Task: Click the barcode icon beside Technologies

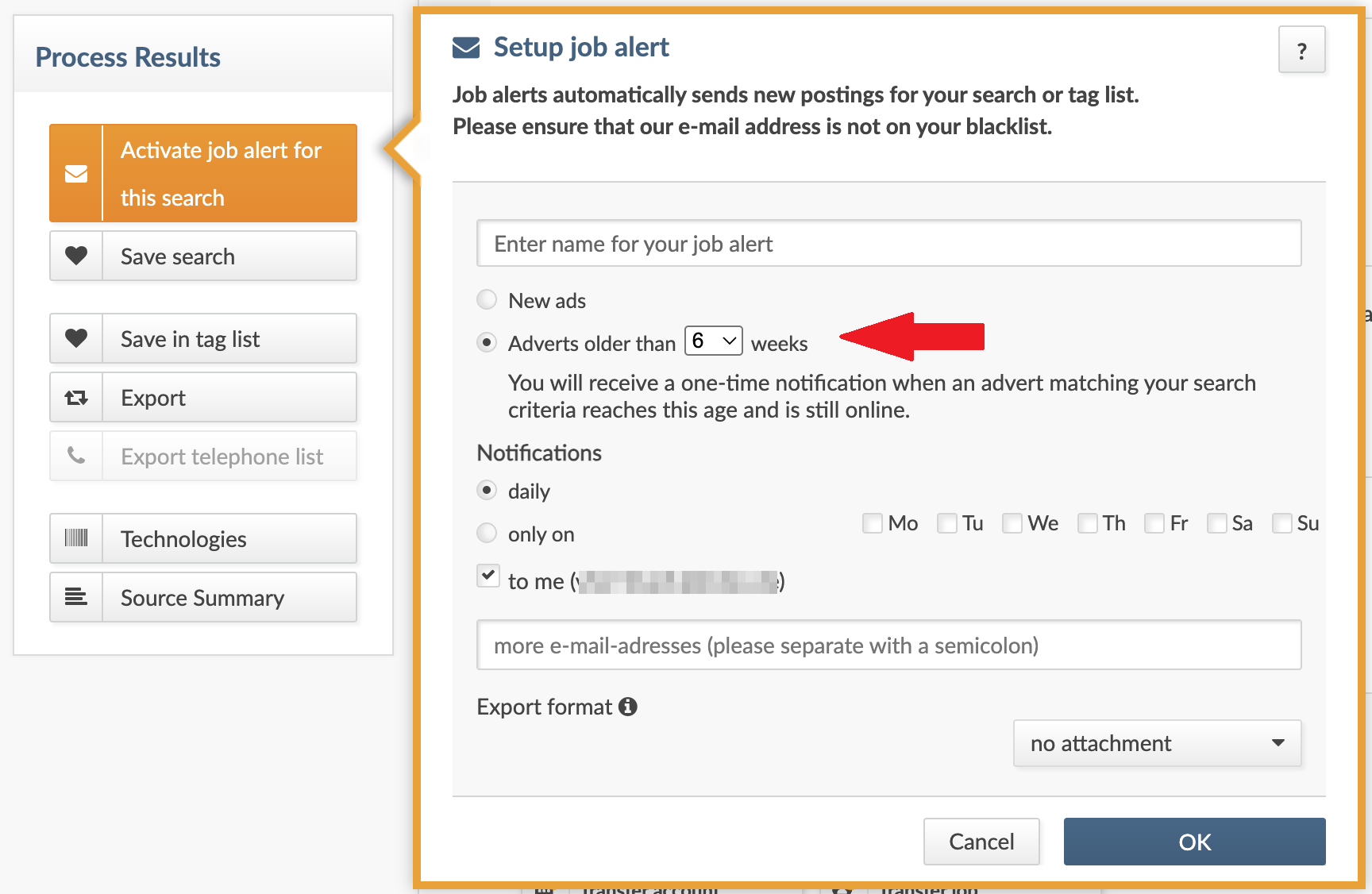Action: point(76,538)
